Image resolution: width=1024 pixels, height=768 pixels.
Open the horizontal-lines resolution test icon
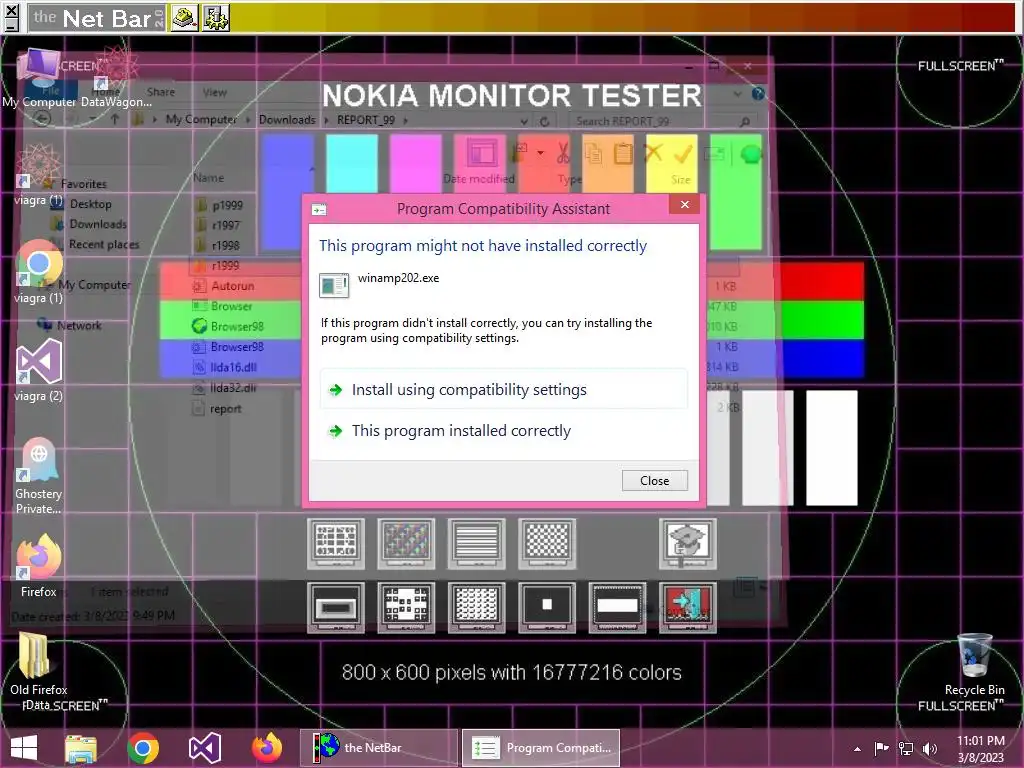point(477,543)
